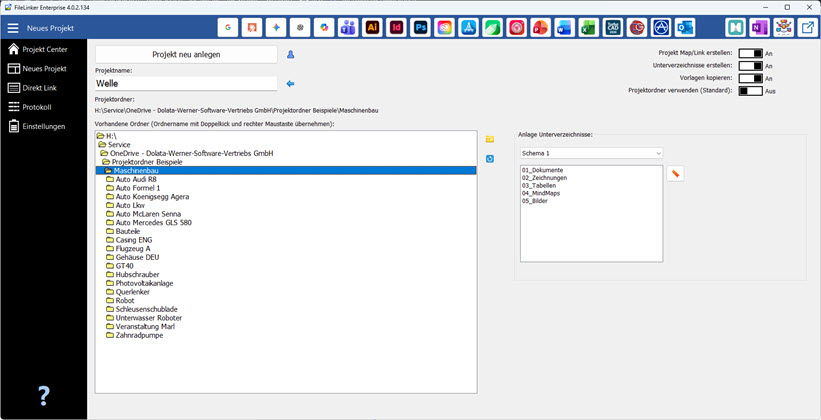Go to Projekt Center in sidebar
This screenshot has height=420, width=821.
coord(43,49)
